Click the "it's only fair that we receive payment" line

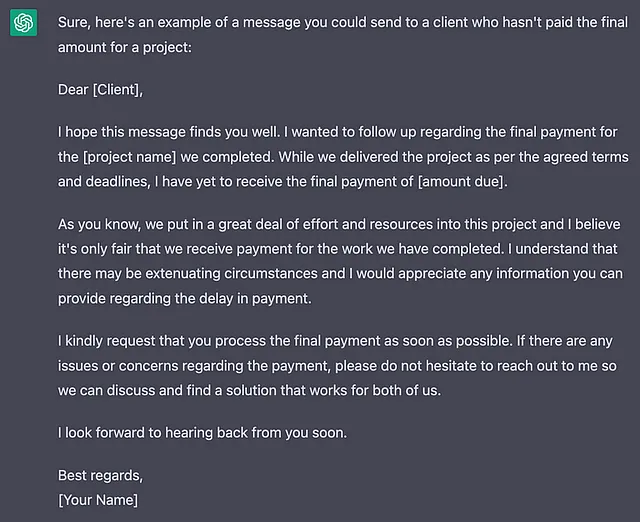pyautogui.click(x=338, y=249)
